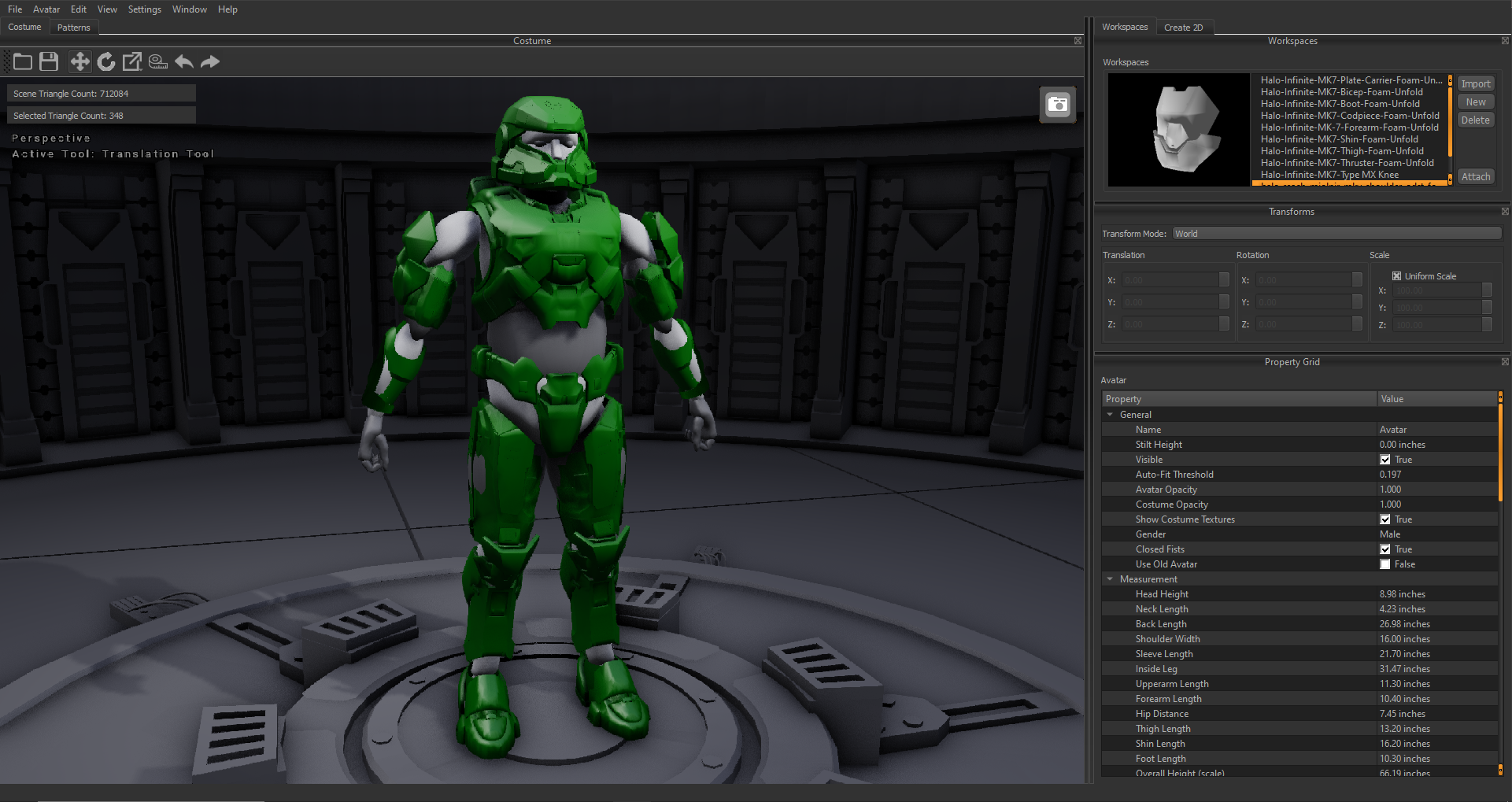Switch to the Costume tab
Image resolution: width=1512 pixels, height=802 pixels.
(25, 27)
